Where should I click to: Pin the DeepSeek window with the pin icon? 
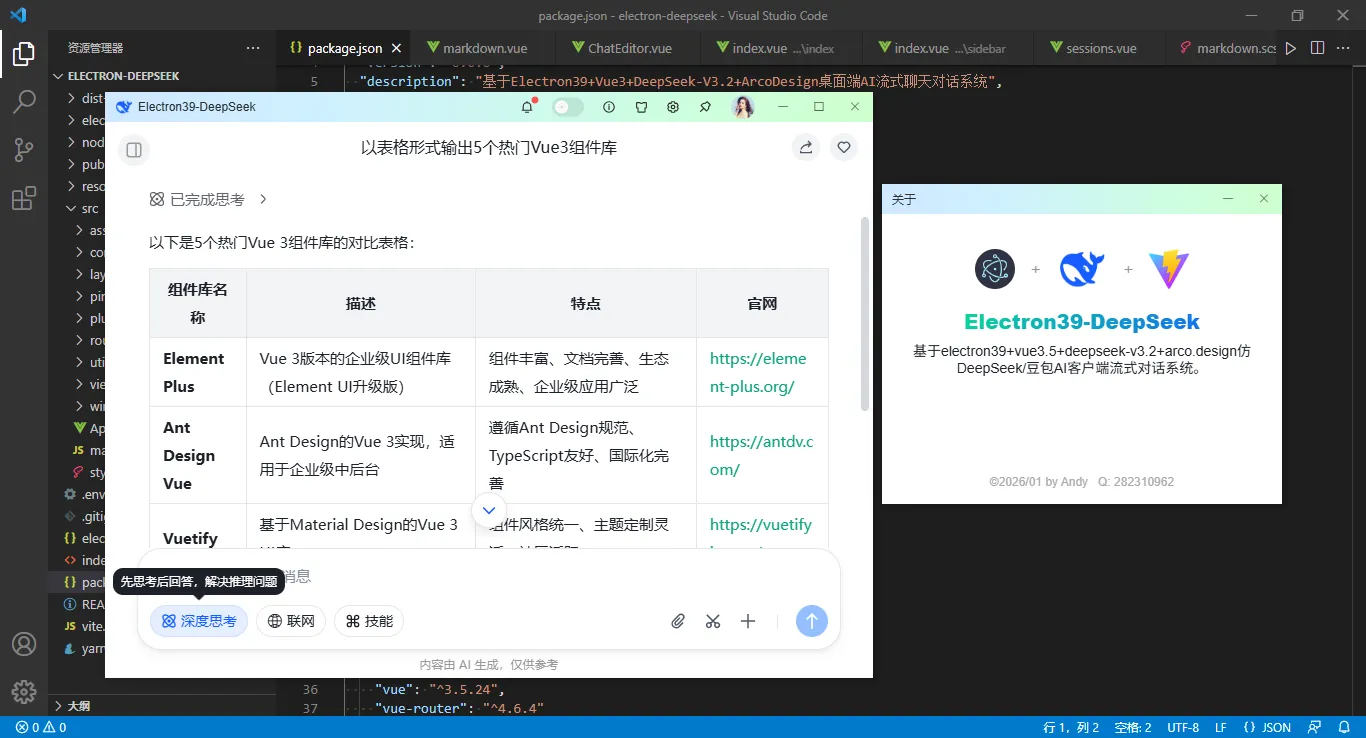(705, 107)
